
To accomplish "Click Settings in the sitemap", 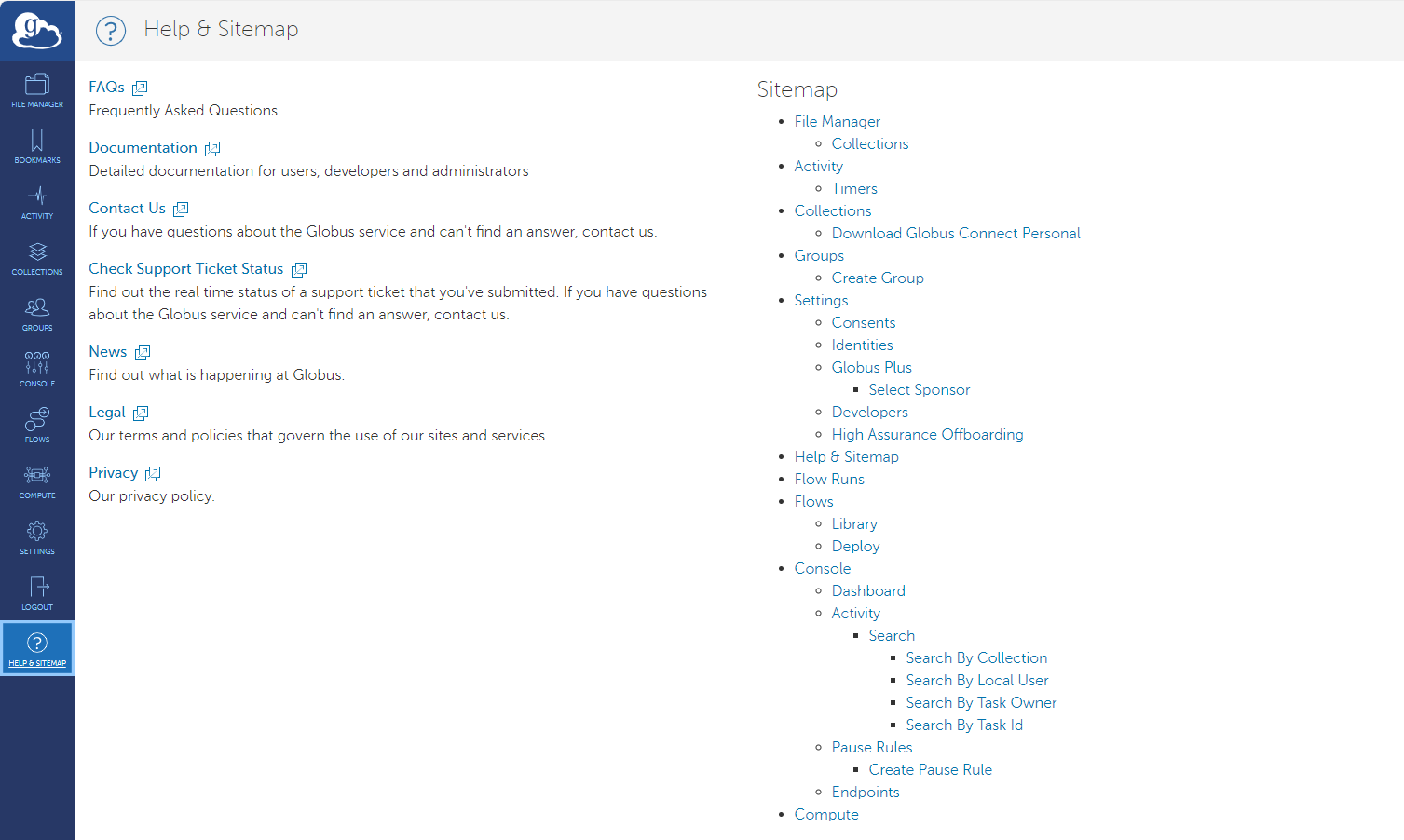I will [x=821, y=300].
